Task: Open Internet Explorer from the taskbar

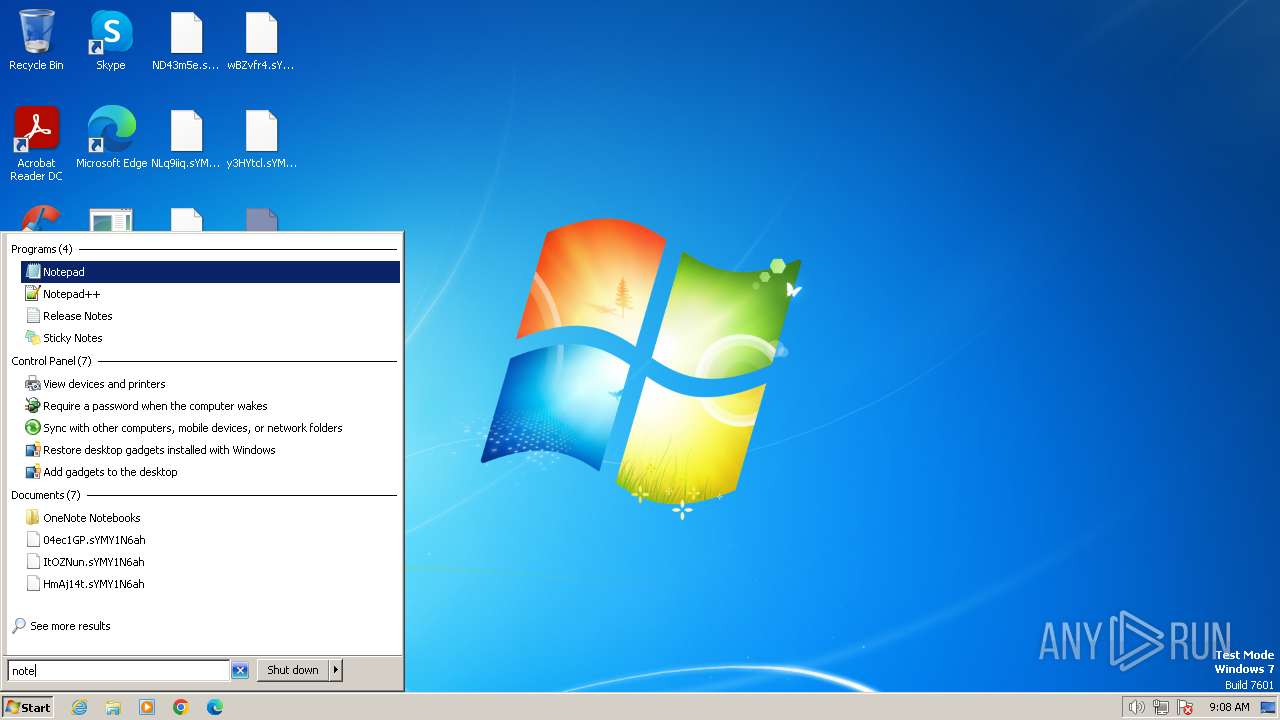Action: (x=80, y=707)
